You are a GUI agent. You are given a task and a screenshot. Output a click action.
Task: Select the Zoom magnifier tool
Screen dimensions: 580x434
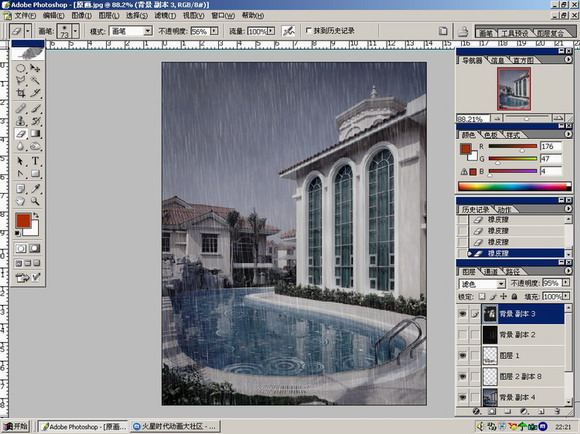coord(35,201)
